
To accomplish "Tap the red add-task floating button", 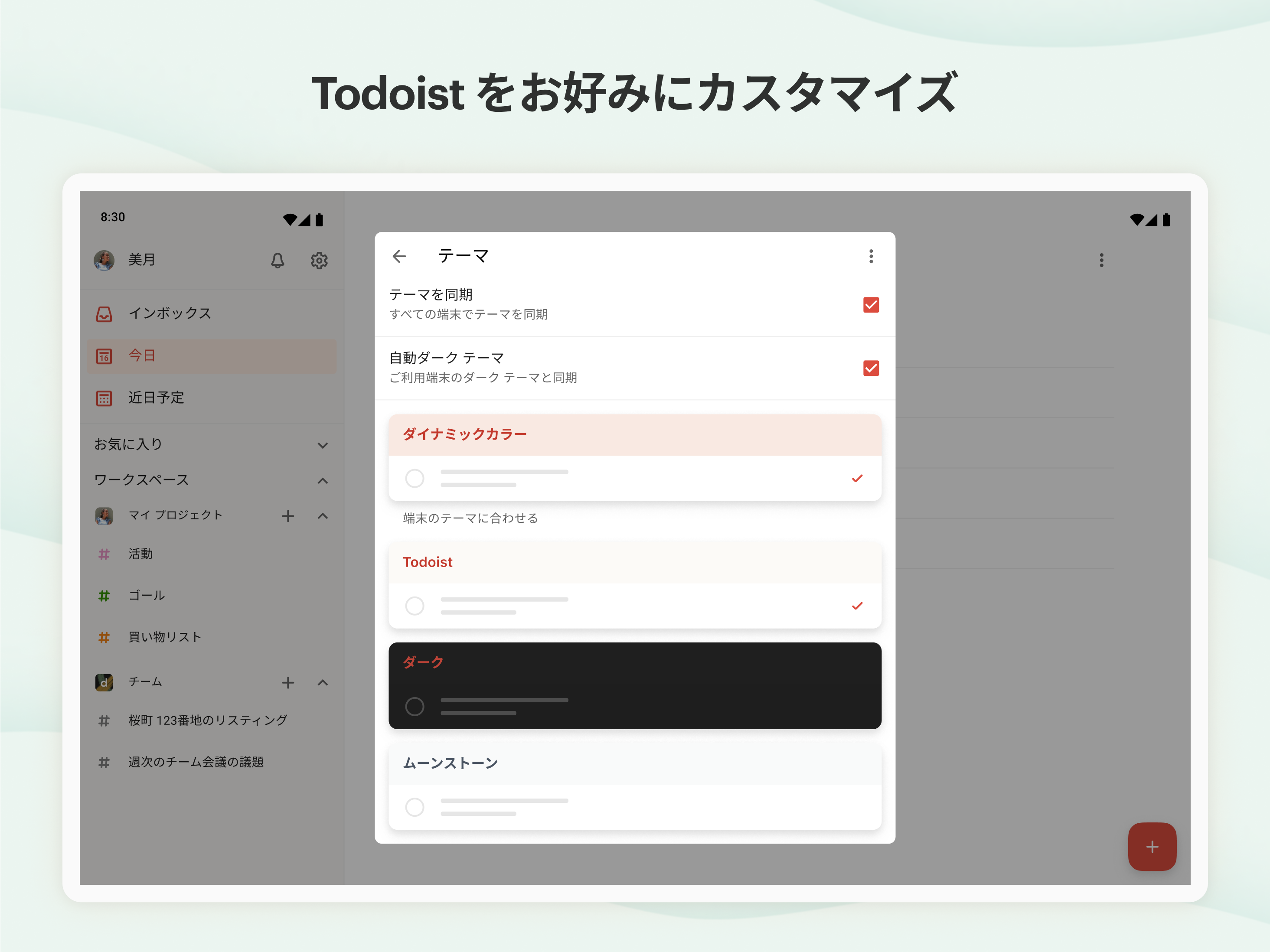I will coord(1152,846).
